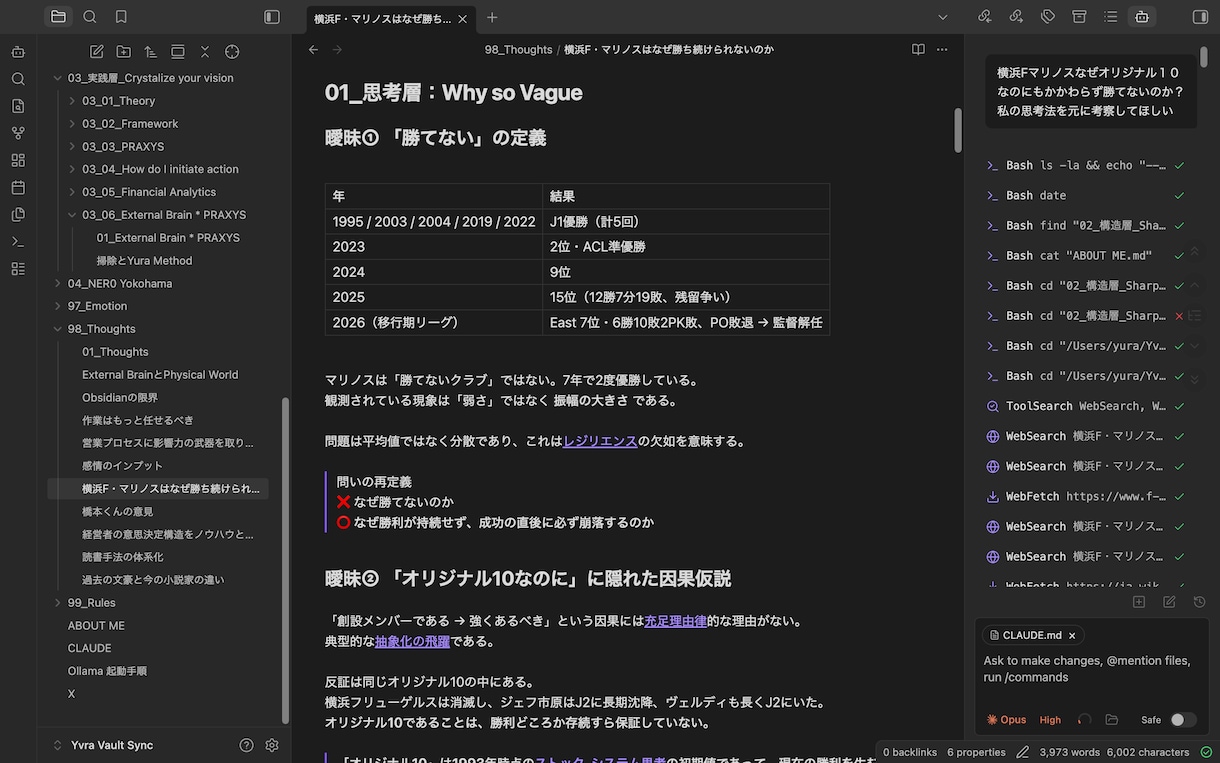
Task: Open conversation history clock icon
Action: tap(1199, 602)
